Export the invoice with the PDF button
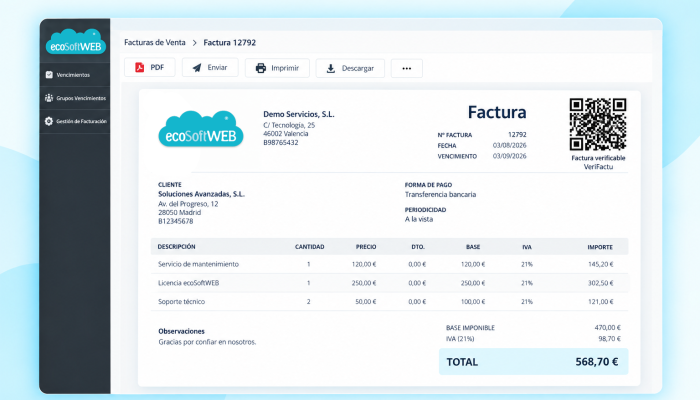Viewport: 700px width, 400px height. coord(150,67)
